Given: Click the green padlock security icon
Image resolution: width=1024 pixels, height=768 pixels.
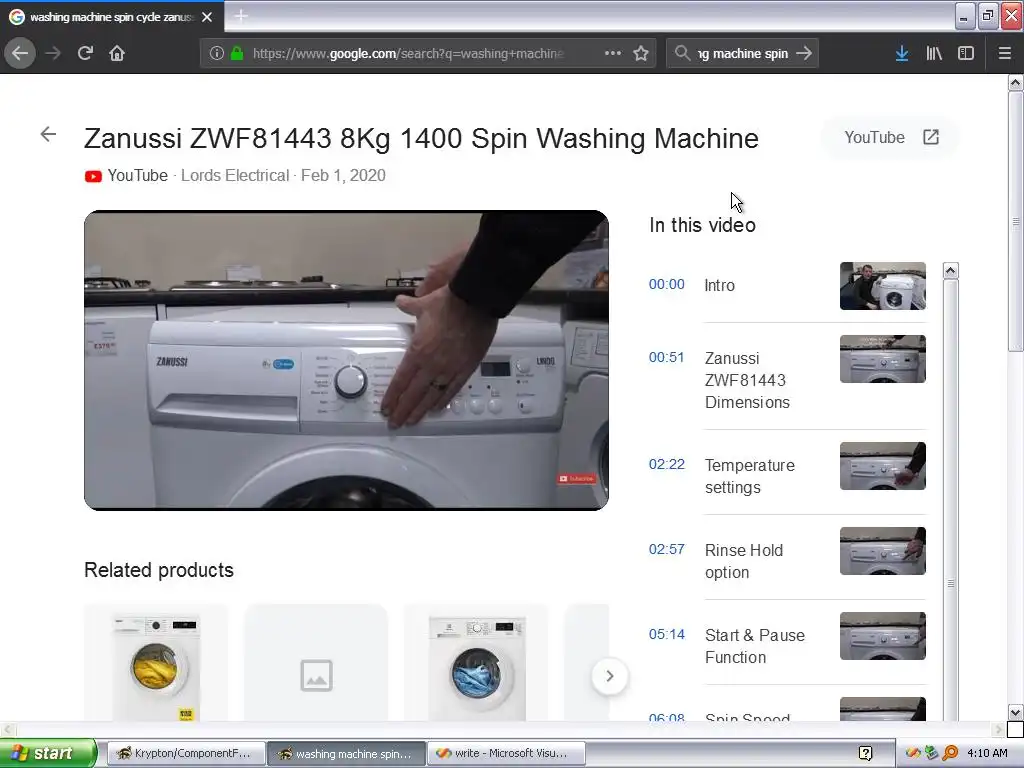Looking at the screenshot, I should coord(237,53).
